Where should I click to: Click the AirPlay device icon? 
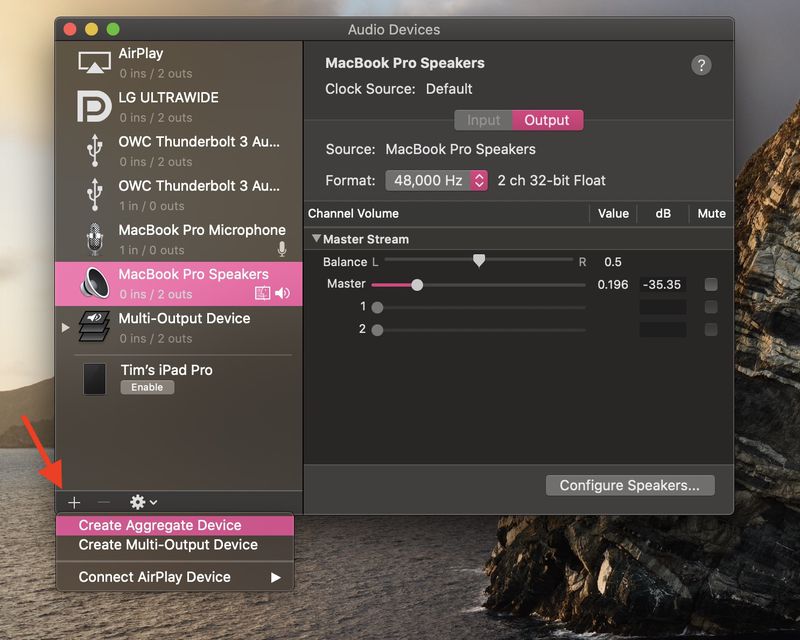coord(94,63)
